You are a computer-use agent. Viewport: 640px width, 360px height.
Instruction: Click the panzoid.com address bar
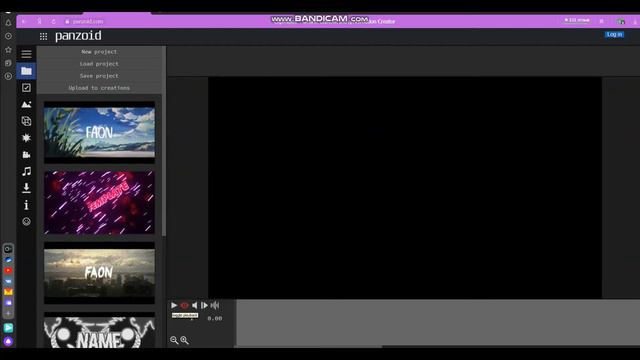(88, 21)
